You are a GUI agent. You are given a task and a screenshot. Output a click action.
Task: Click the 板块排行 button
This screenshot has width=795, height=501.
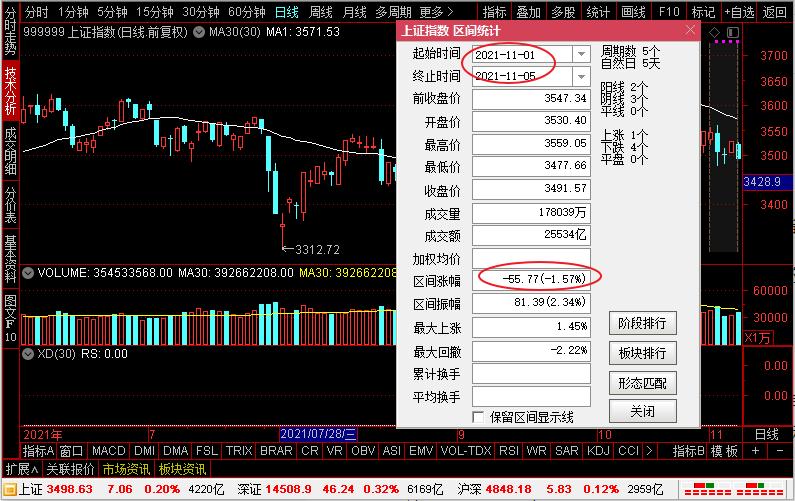point(642,353)
